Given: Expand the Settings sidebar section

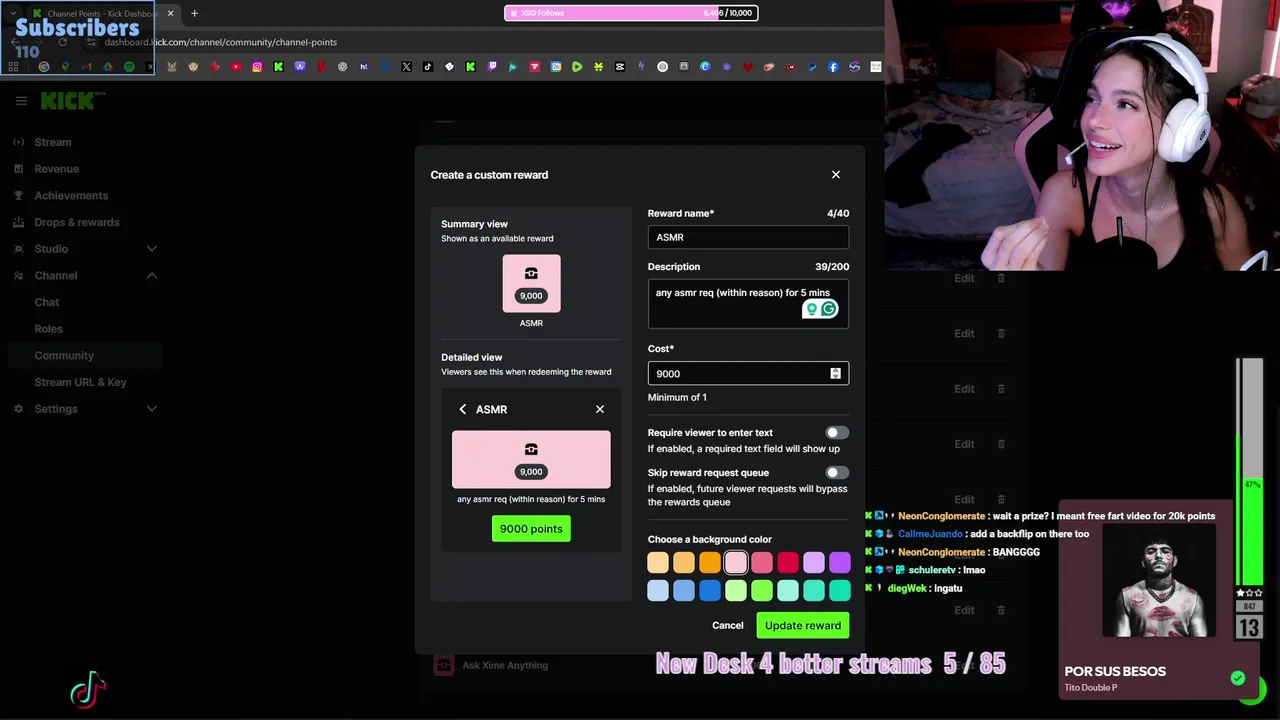Looking at the screenshot, I should coord(152,409).
